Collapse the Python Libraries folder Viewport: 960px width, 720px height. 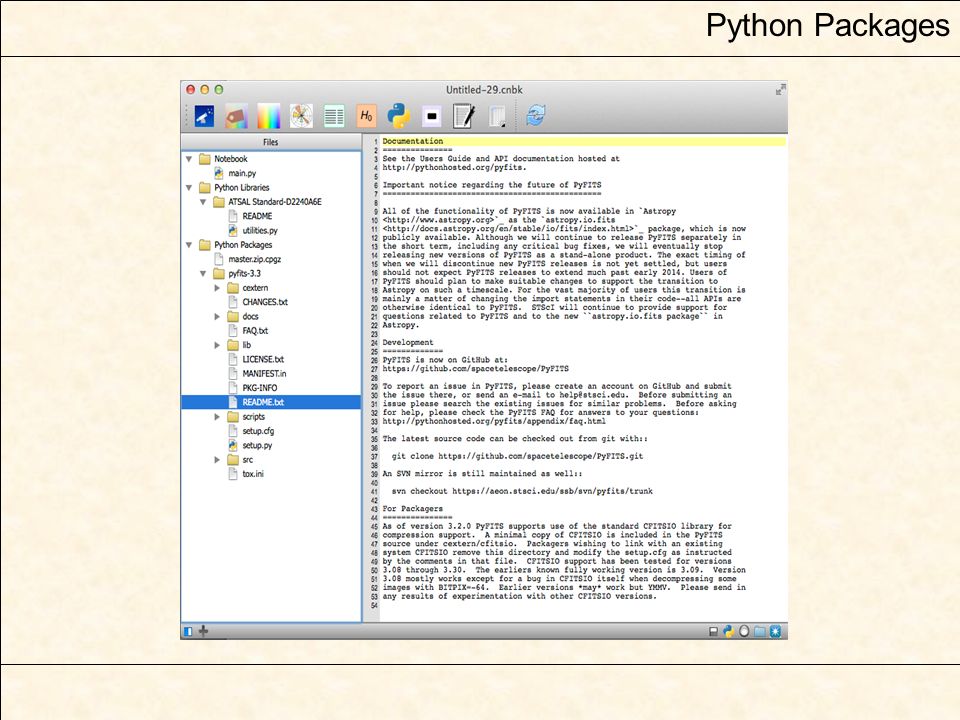[189, 188]
